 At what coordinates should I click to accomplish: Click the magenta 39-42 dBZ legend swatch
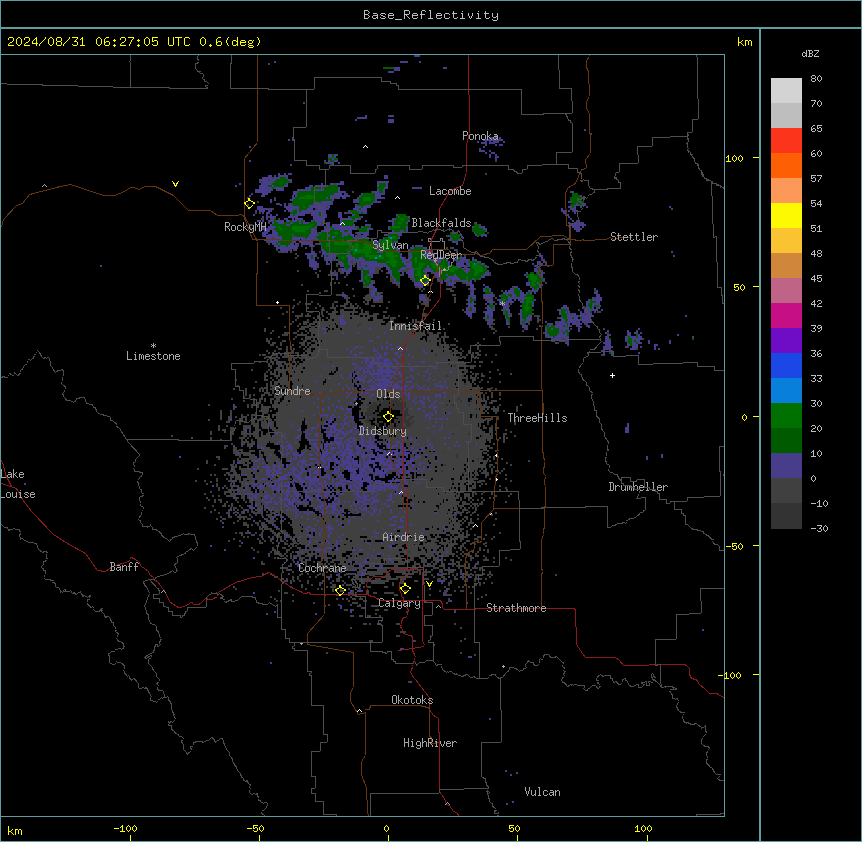[x=786, y=315]
